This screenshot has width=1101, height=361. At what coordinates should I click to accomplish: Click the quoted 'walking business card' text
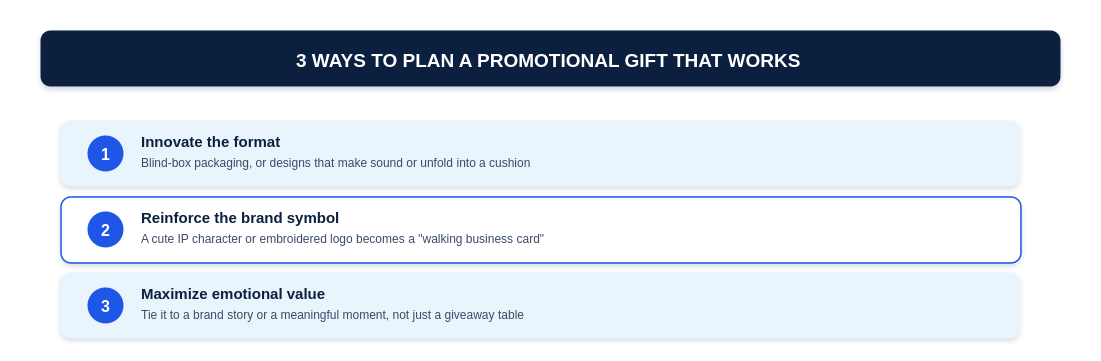click(x=481, y=239)
